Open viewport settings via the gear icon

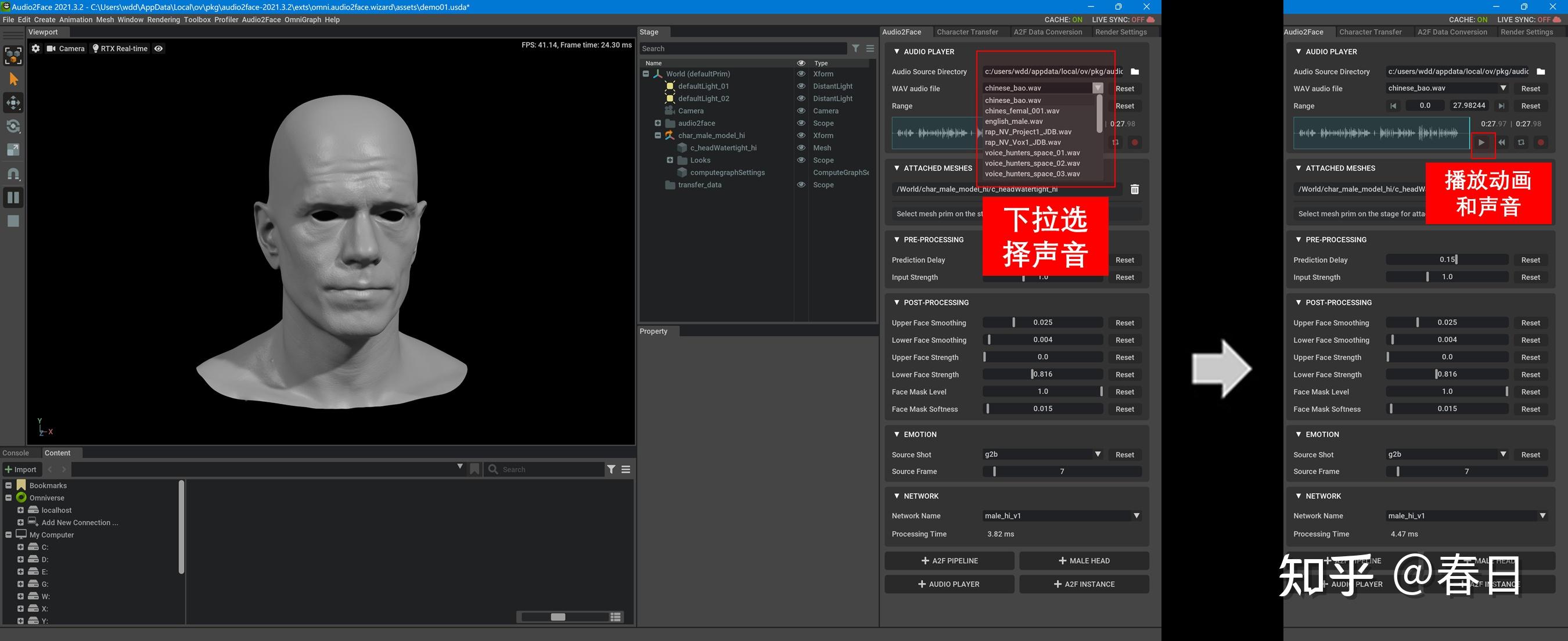click(36, 49)
